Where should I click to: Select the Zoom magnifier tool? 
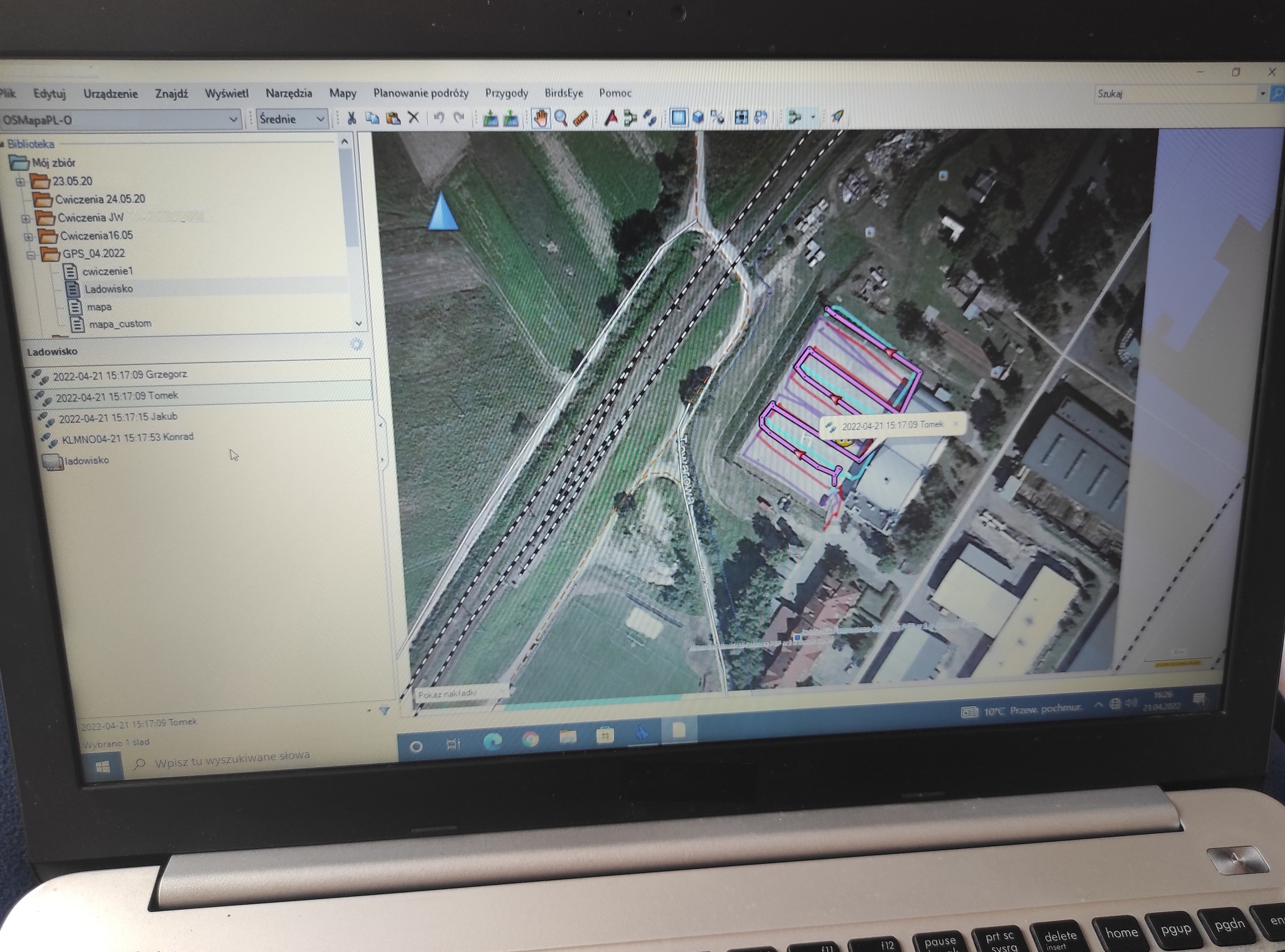click(x=561, y=119)
